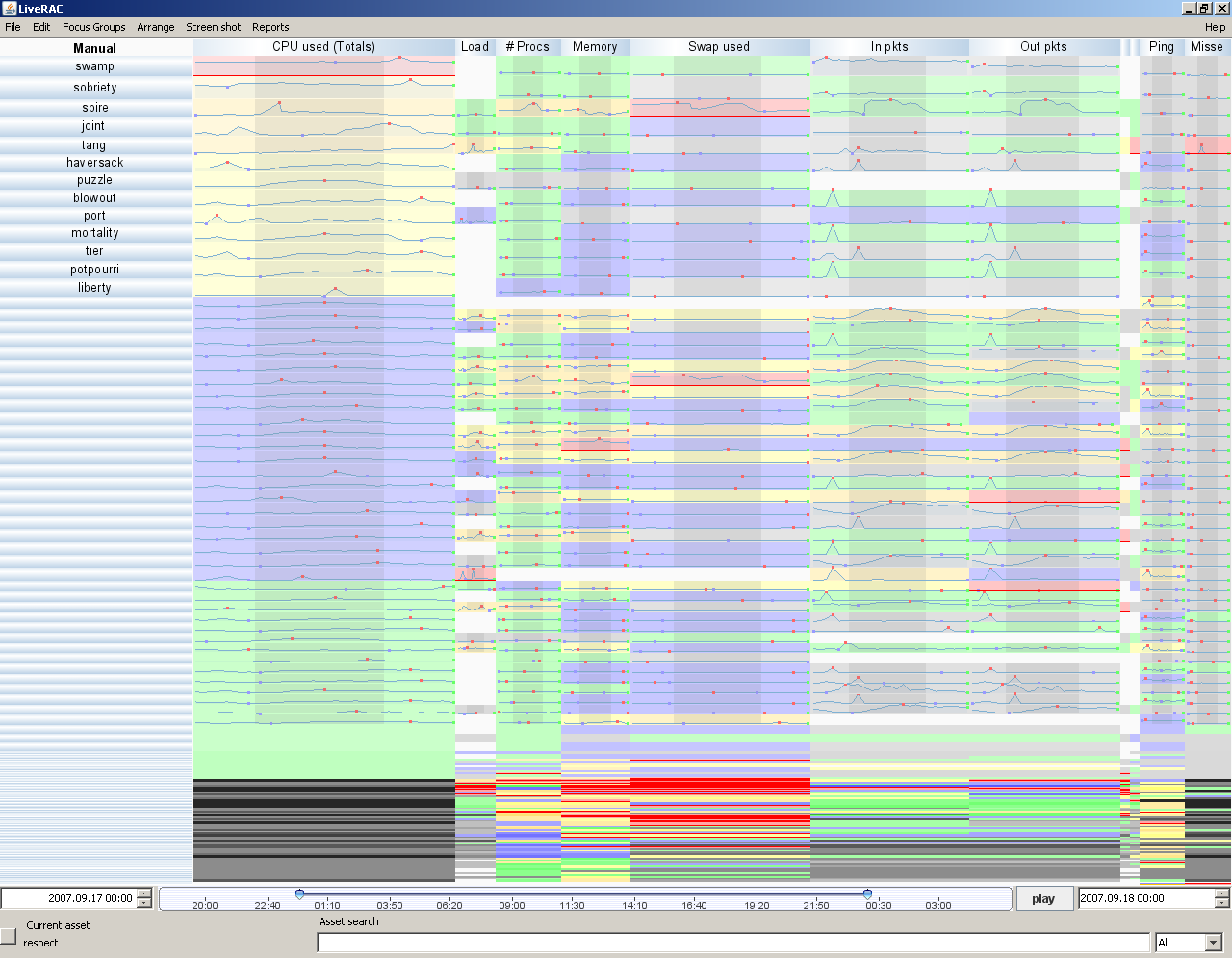Viewport: 1232px width, 959px height.
Task: Select the Swap used column header
Action: point(719,46)
